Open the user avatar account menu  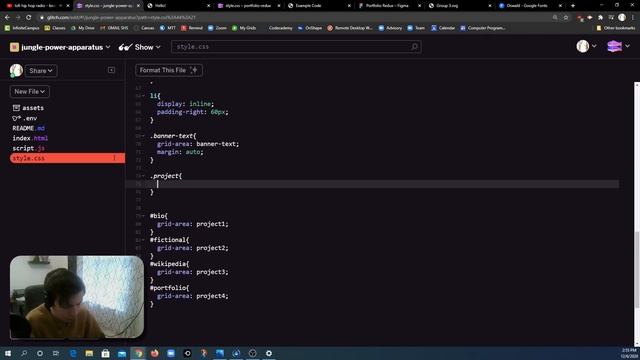586,47
